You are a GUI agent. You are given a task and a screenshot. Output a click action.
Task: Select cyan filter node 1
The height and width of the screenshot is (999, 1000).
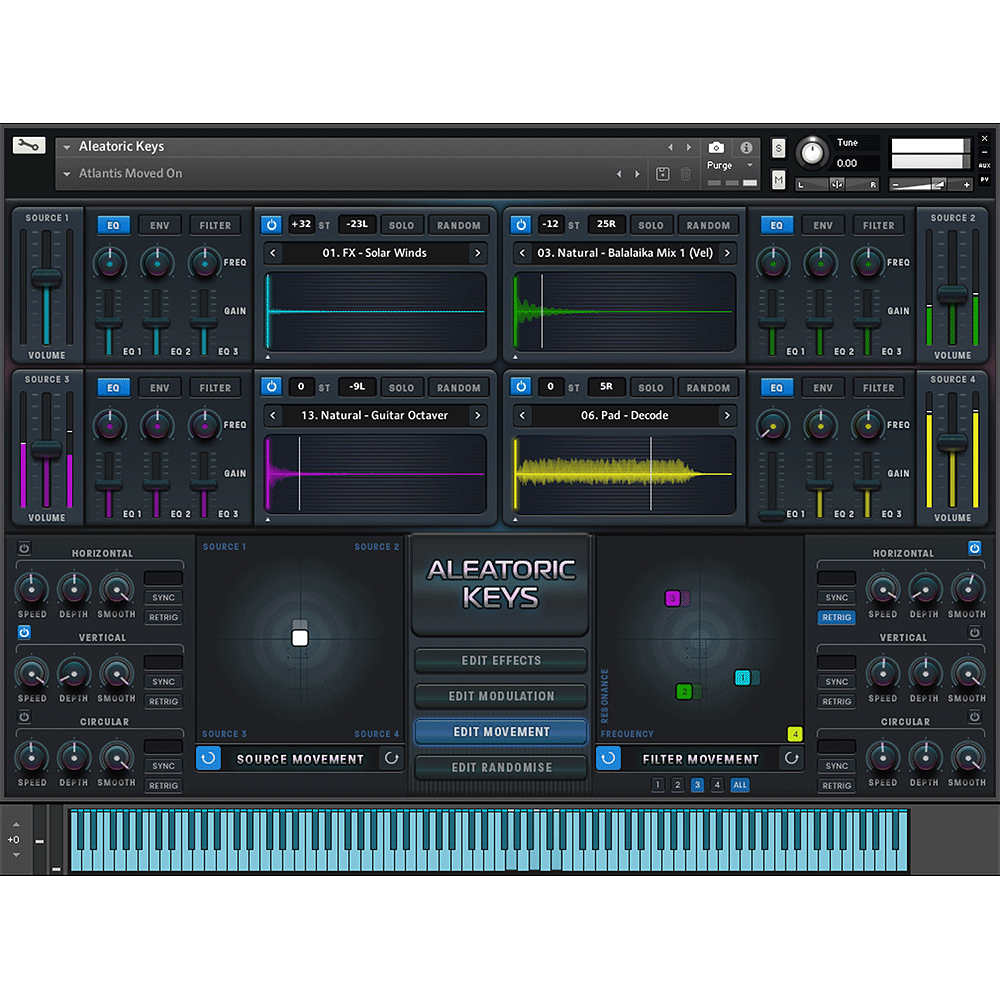click(742, 677)
